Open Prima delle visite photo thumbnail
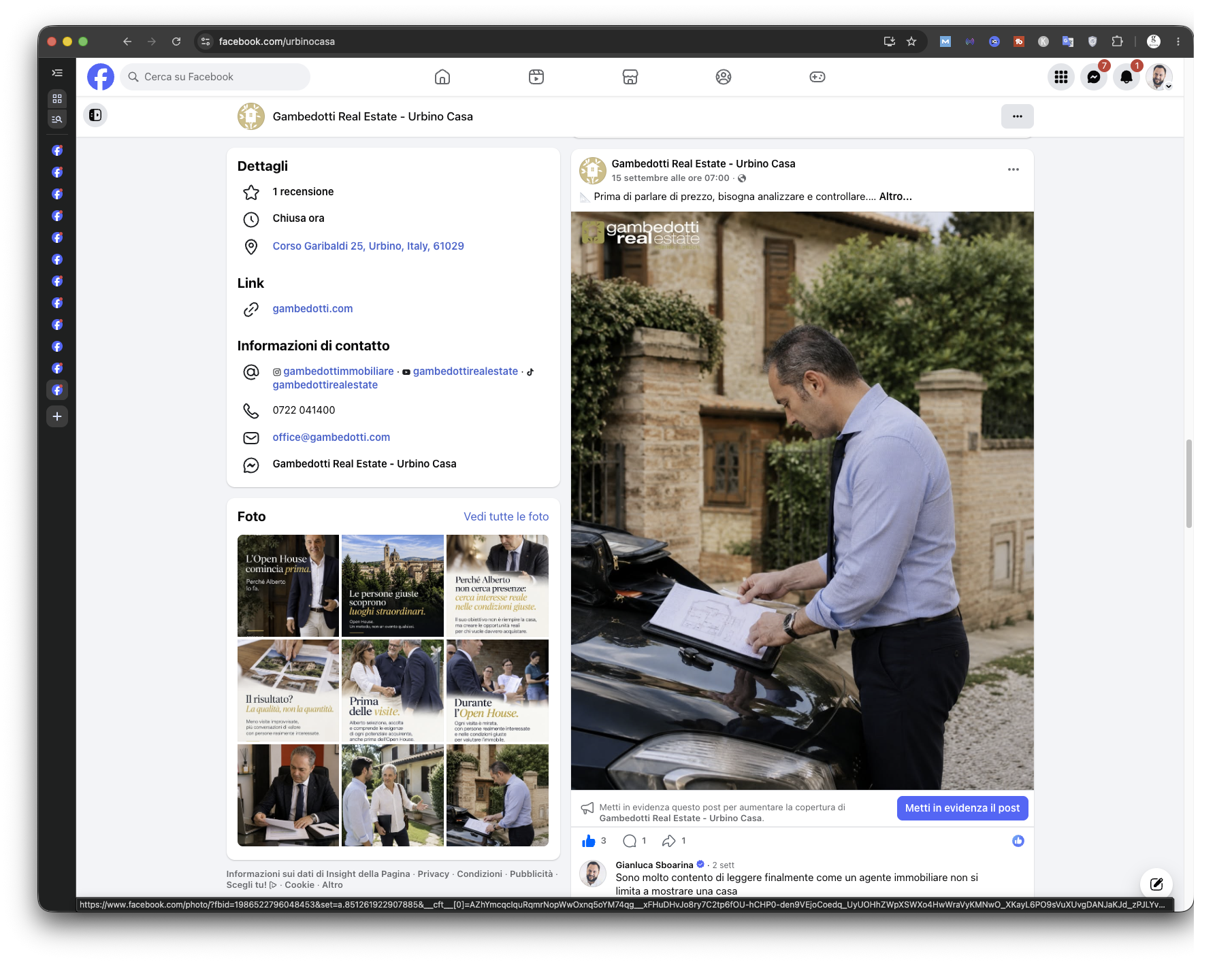The height and width of the screenshot is (962, 1232). click(393, 691)
